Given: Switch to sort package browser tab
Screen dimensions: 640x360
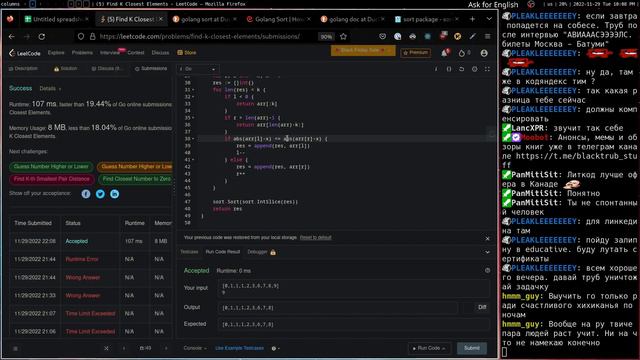Looking at the screenshot, I should click(x=427, y=19).
